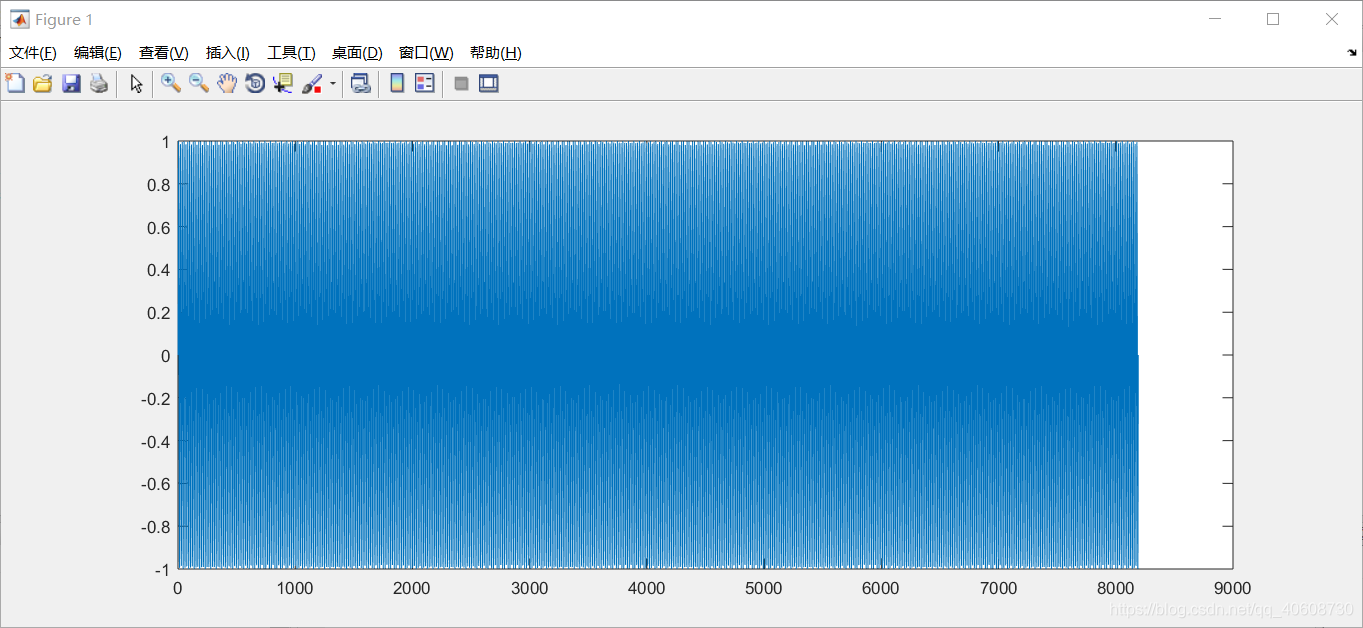This screenshot has width=1363, height=628.
Task: Click the dock figure arrow at menu bar right
Action: (x=1352, y=52)
